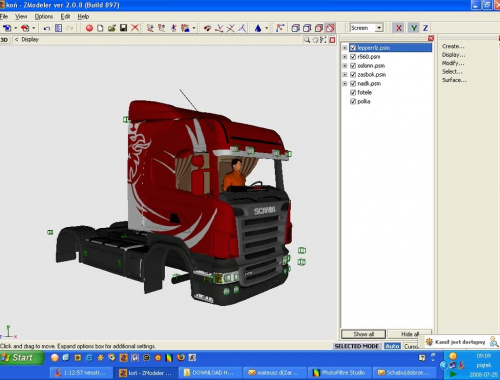
Task: Click the red square icon in viewport header
Action: [332, 40]
